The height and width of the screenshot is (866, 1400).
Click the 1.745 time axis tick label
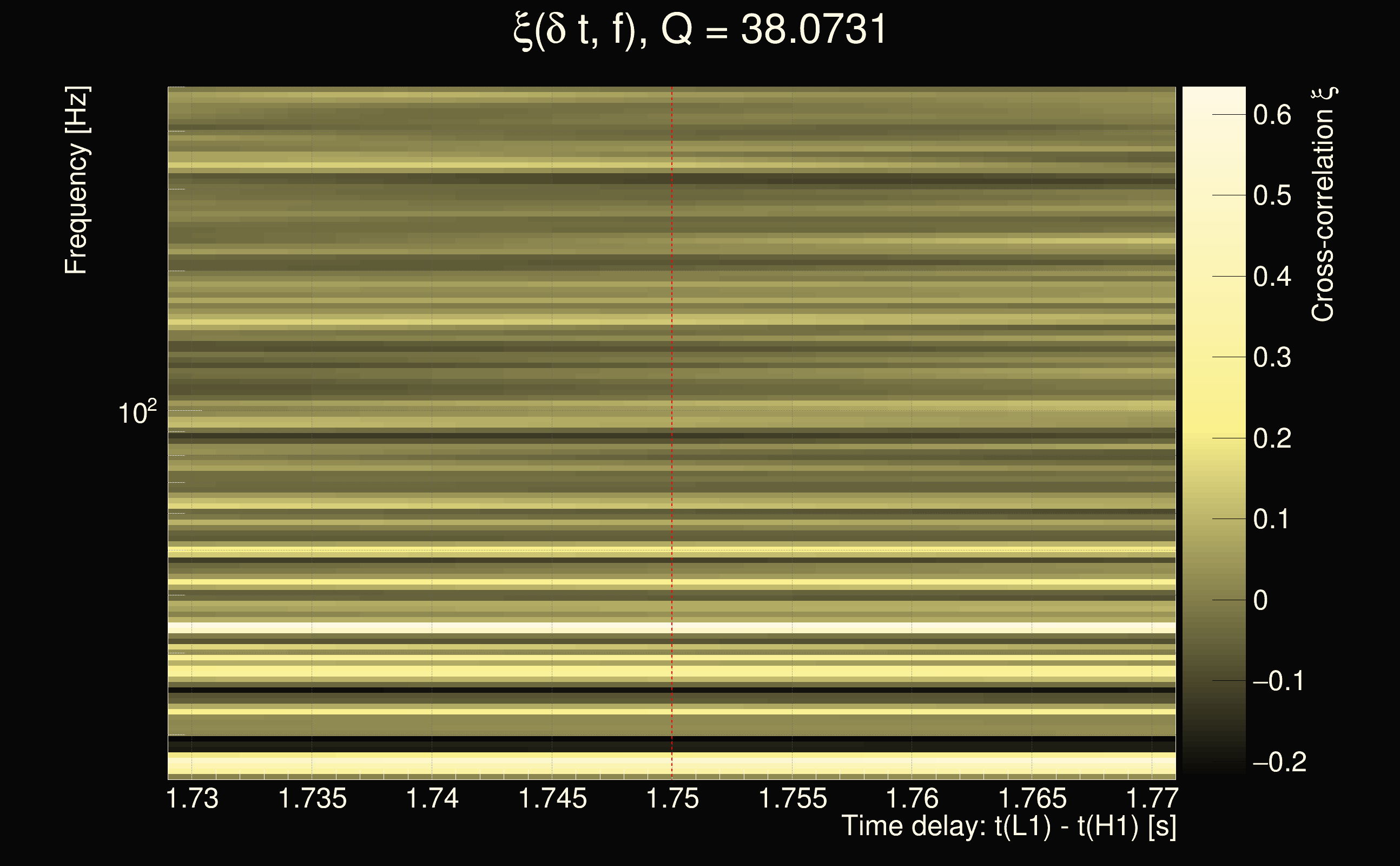552,798
